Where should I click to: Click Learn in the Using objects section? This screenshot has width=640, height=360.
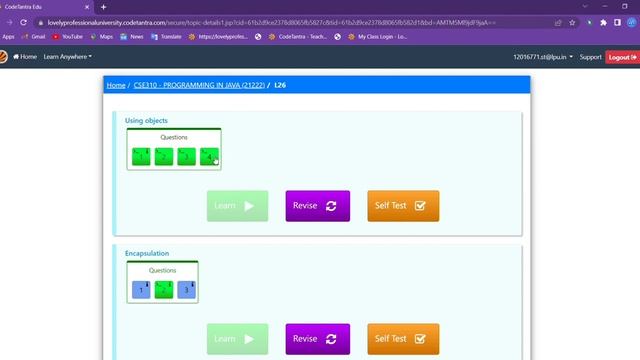pos(238,206)
